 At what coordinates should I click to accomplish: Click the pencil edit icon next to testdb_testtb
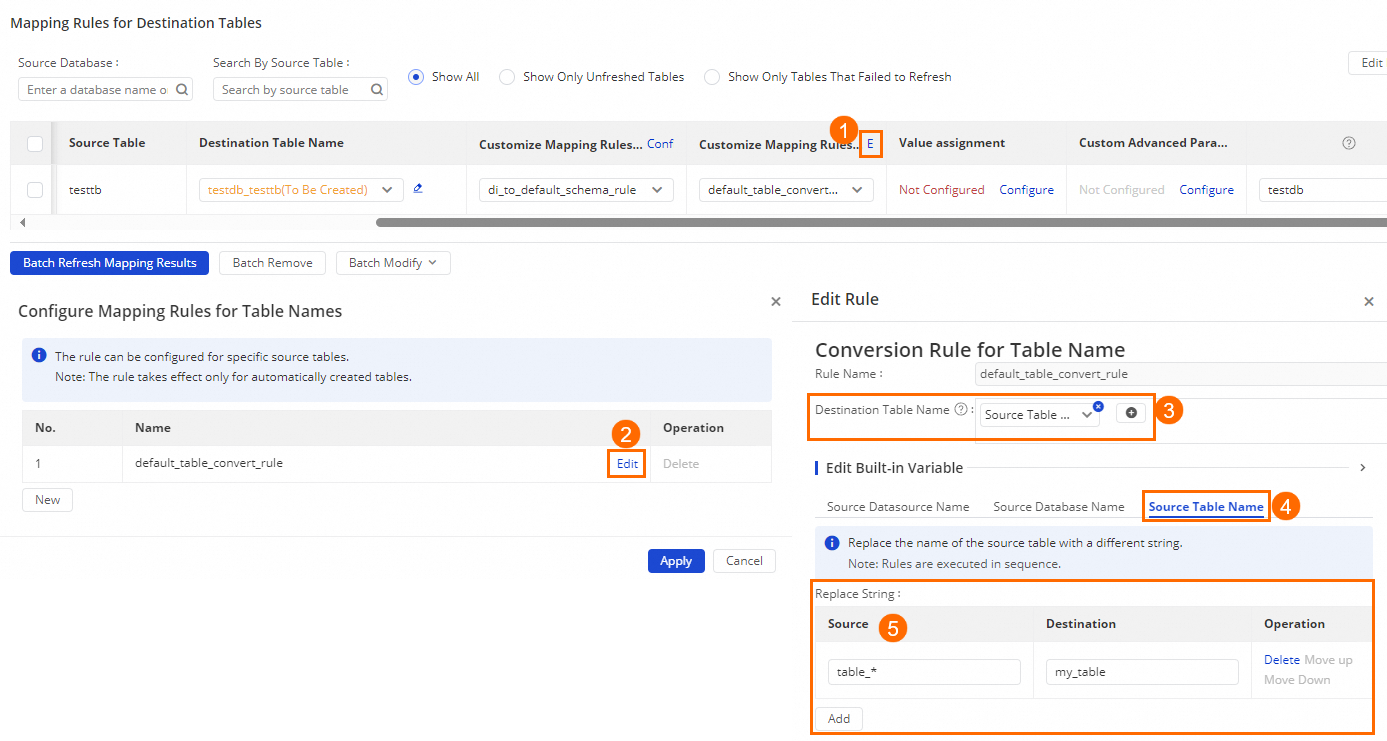coord(418,188)
